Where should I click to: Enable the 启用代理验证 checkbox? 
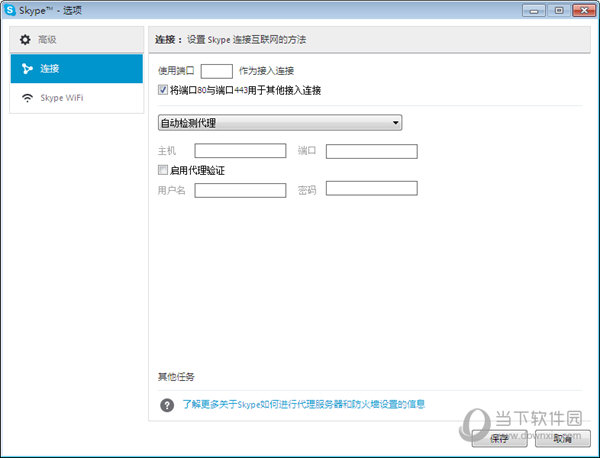click(x=163, y=170)
